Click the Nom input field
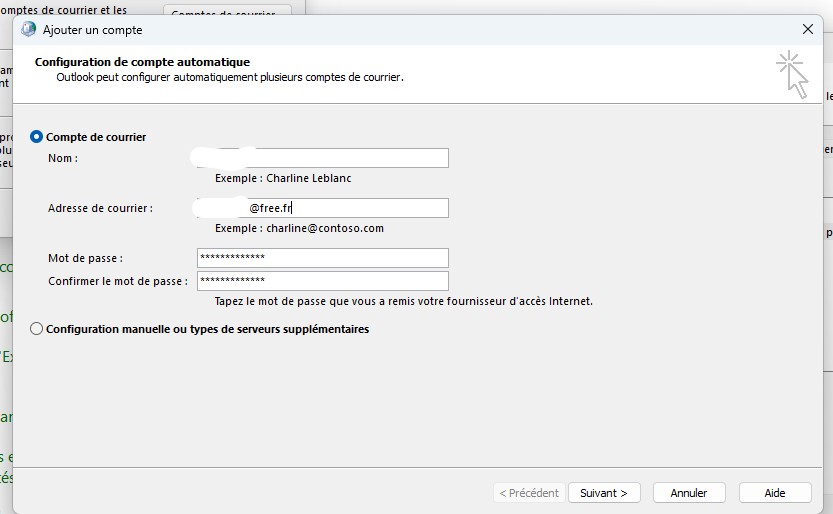Image resolution: width=833 pixels, height=514 pixels. click(x=322, y=158)
